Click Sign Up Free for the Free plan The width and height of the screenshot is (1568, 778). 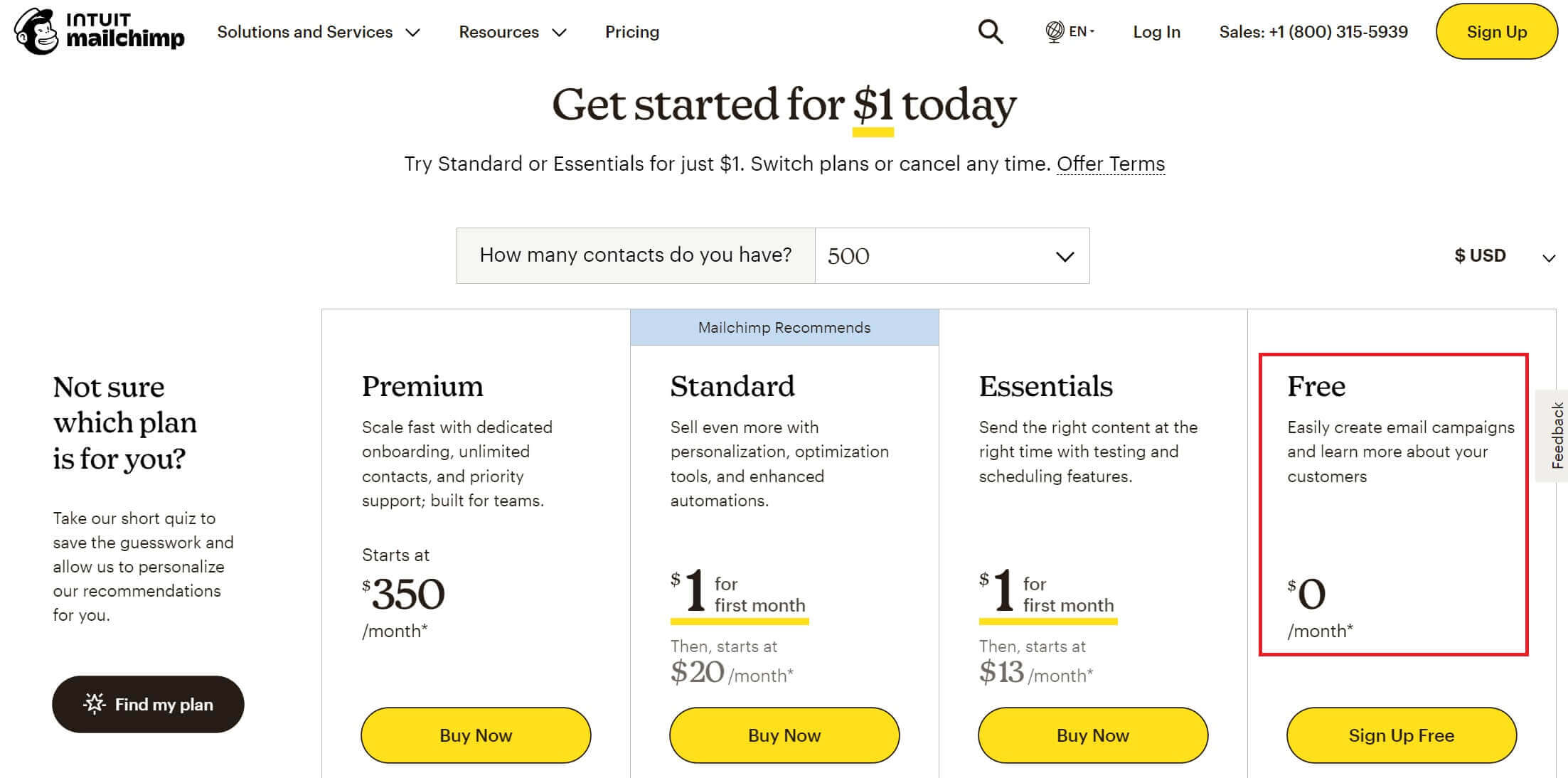1400,735
